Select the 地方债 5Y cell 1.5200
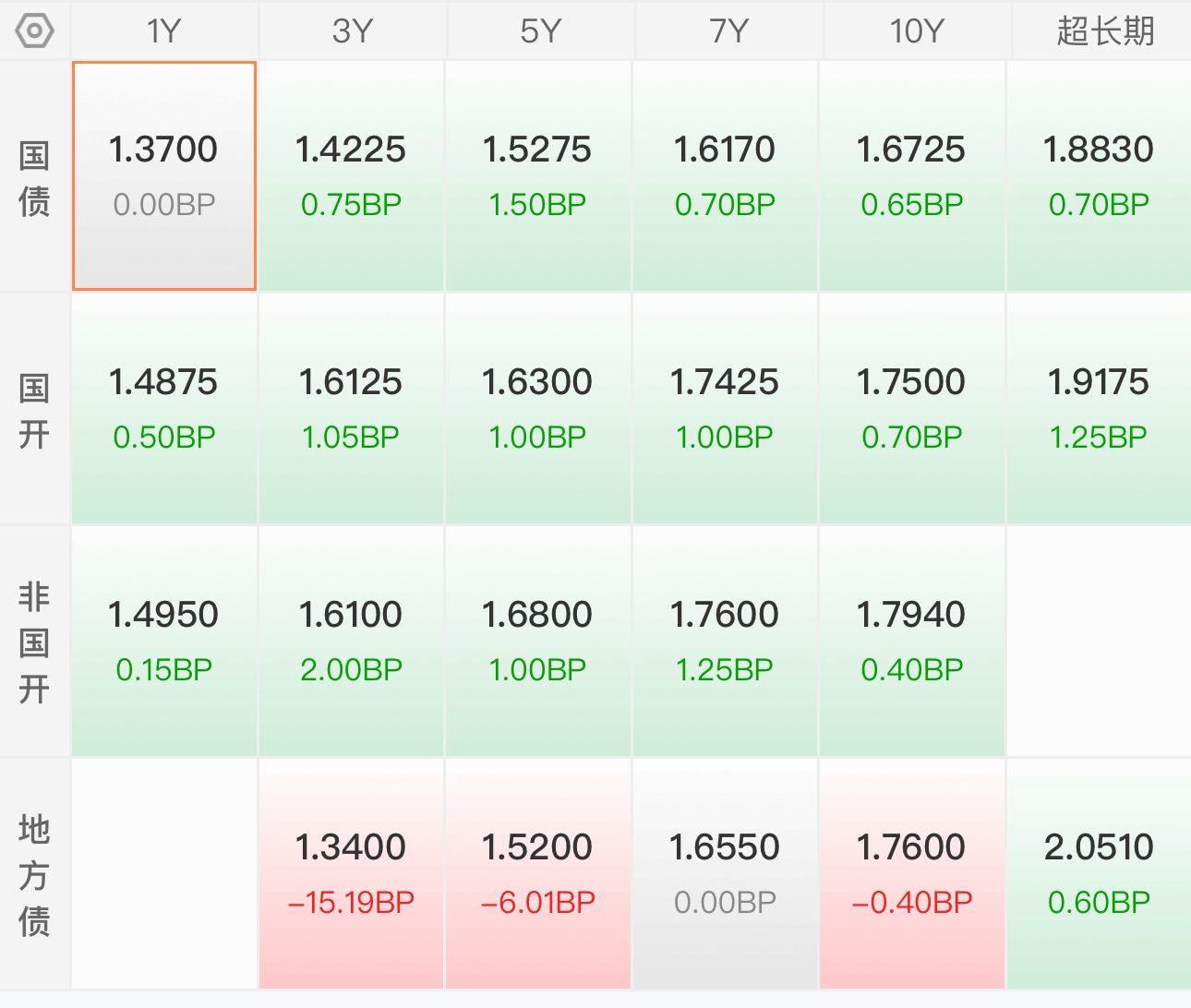1191x1008 pixels. pyautogui.click(x=538, y=874)
